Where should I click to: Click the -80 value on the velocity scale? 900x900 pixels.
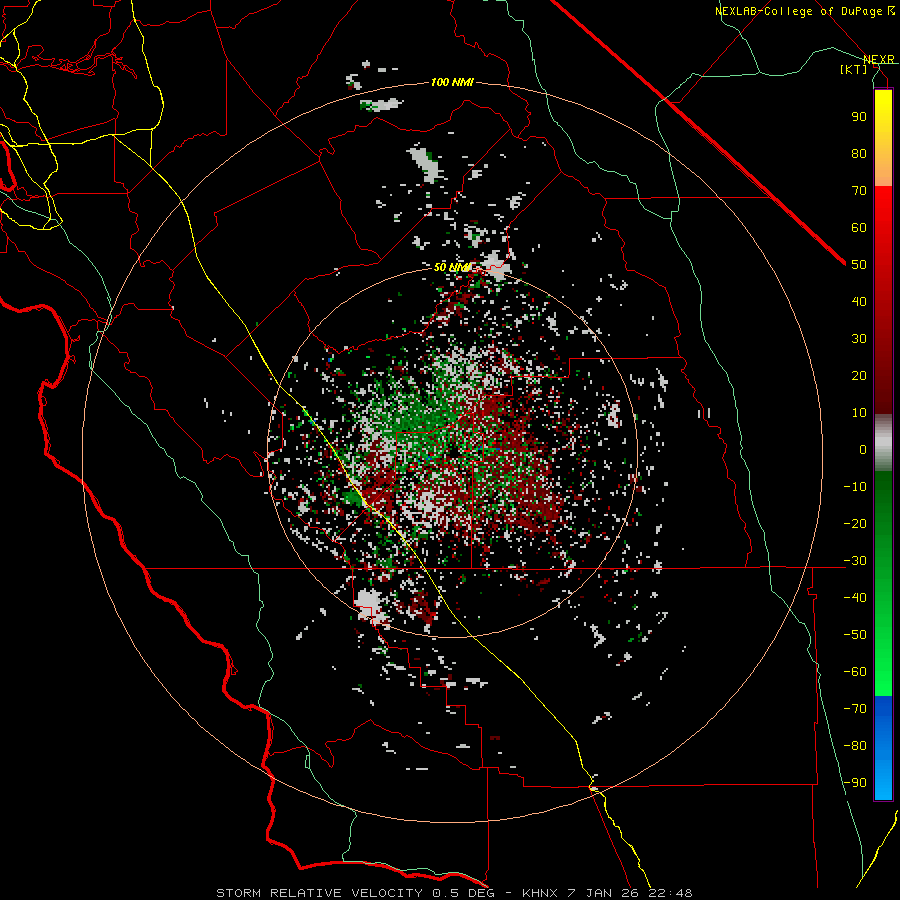click(x=855, y=746)
